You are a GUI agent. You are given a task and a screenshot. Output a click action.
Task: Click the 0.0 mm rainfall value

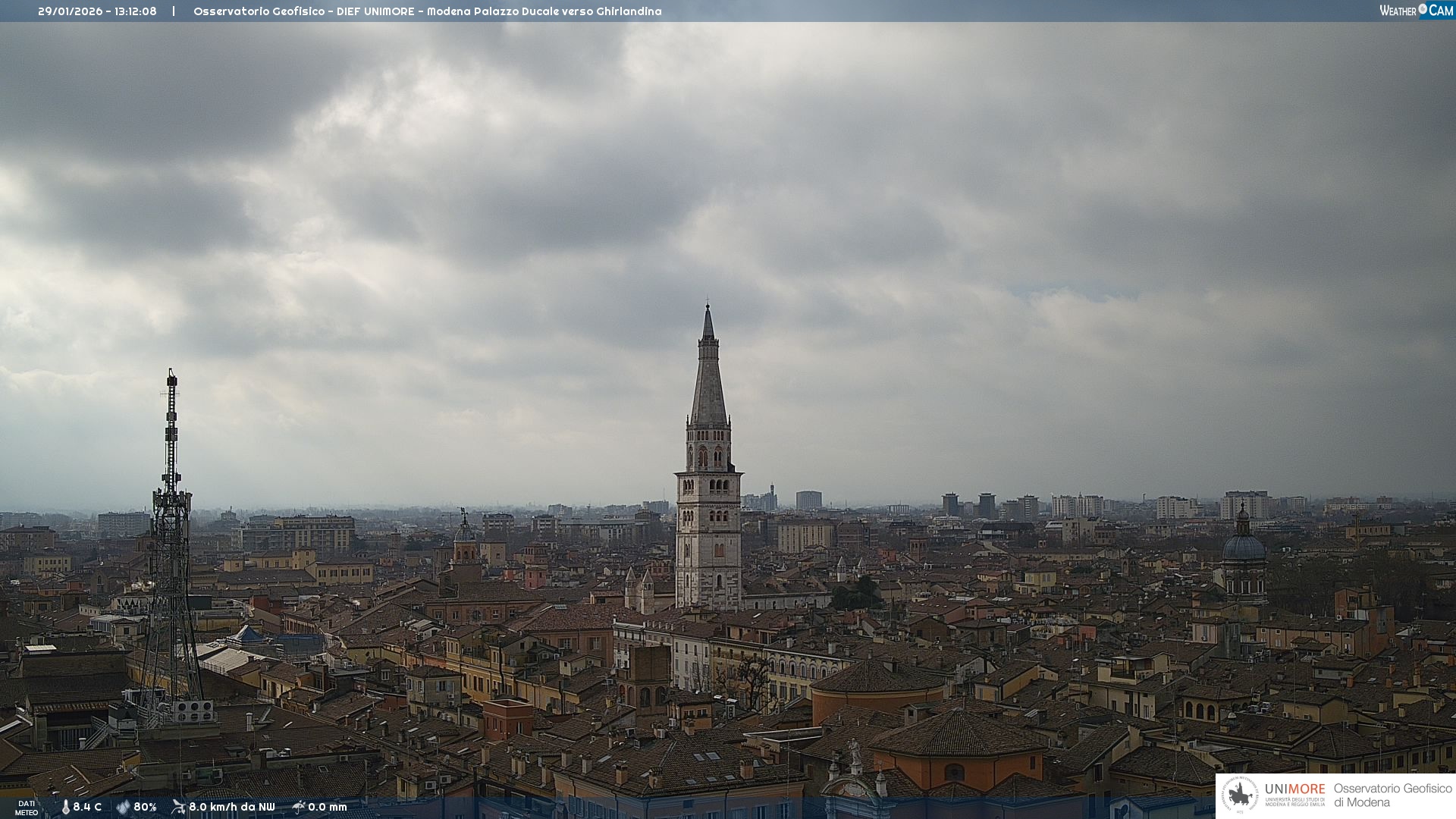coord(327,807)
